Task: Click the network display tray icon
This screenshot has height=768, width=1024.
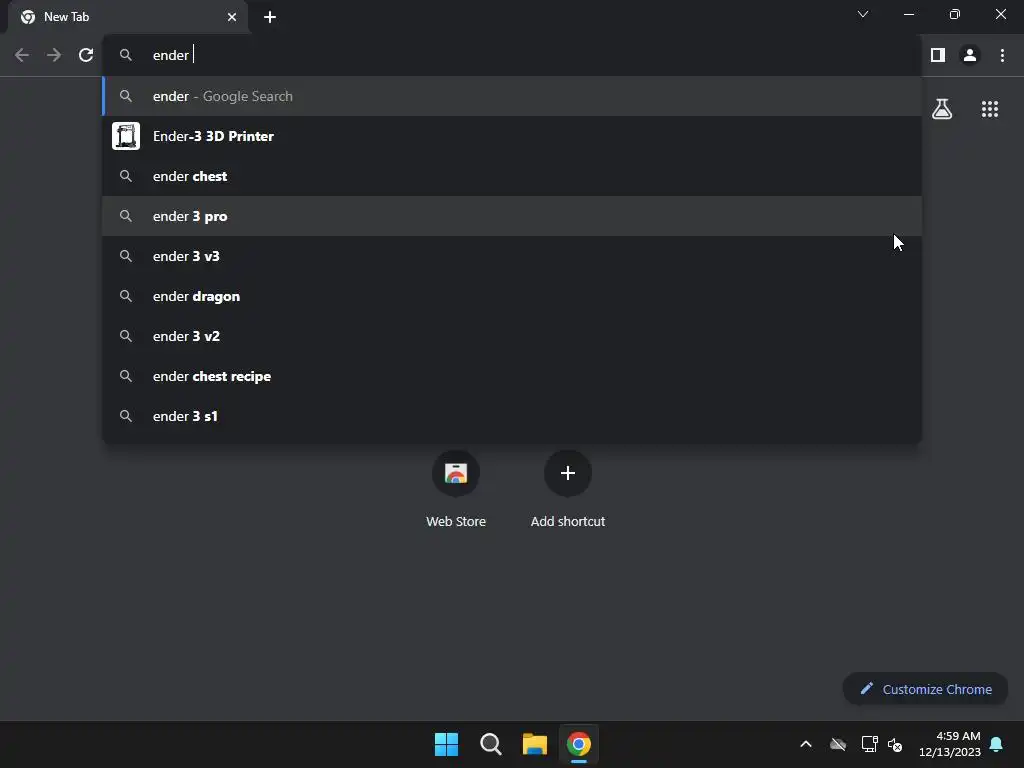Action: (869, 744)
